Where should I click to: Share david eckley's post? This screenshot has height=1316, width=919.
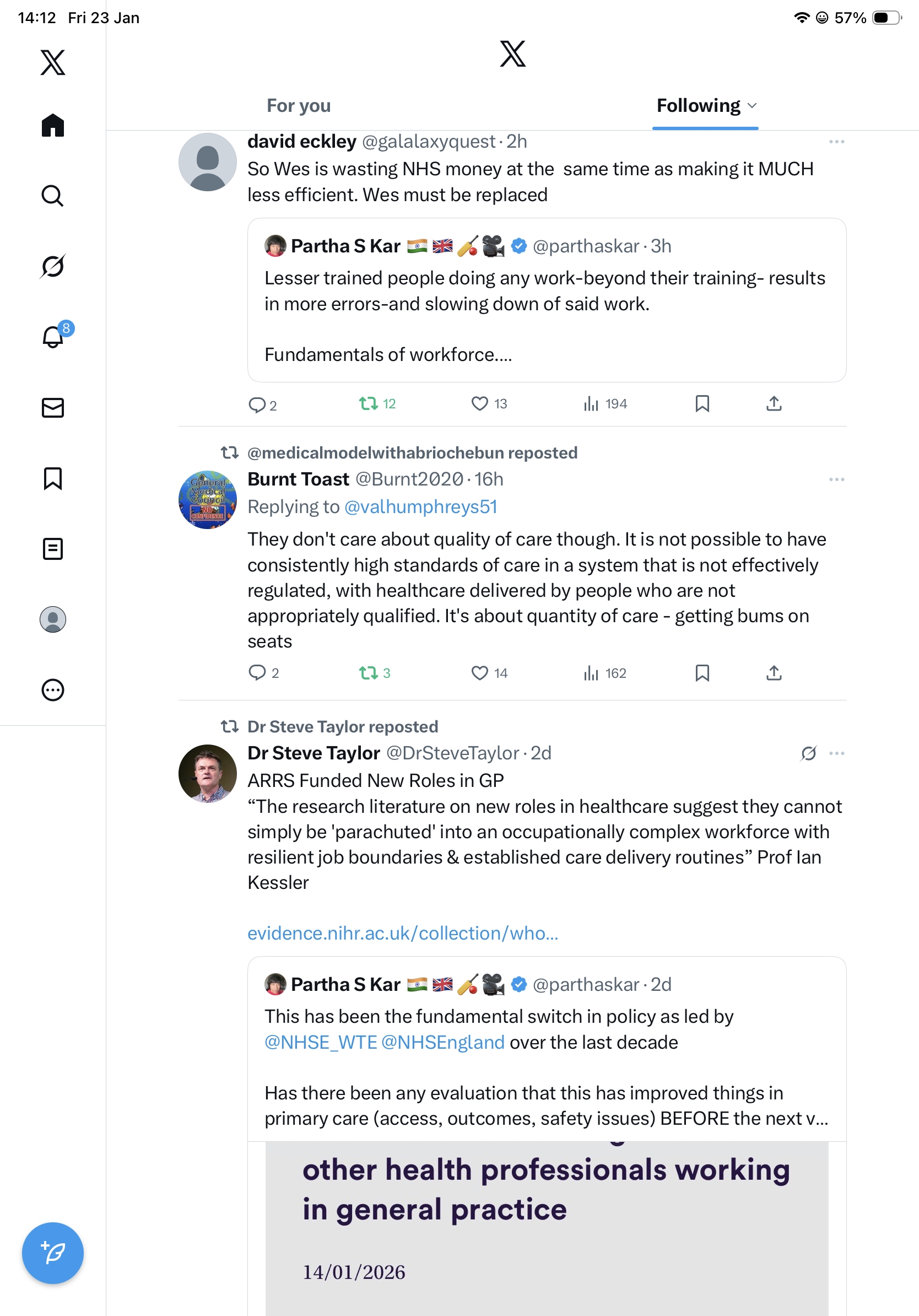[x=774, y=403]
